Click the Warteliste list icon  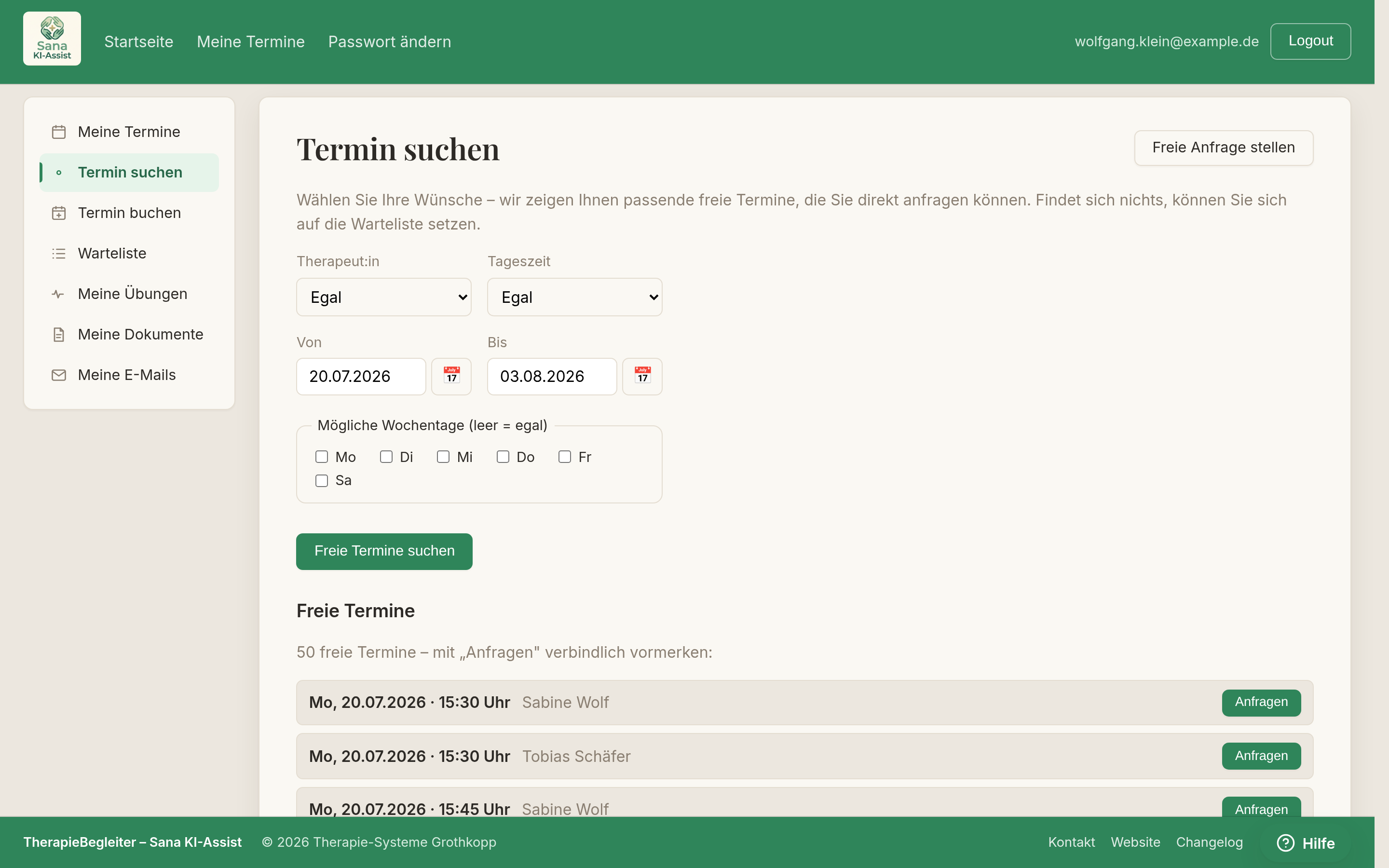pyautogui.click(x=58, y=253)
